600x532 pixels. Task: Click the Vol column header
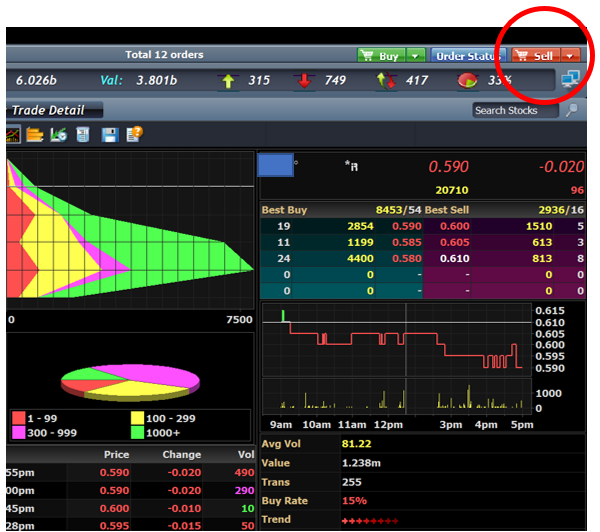click(246, 454)
